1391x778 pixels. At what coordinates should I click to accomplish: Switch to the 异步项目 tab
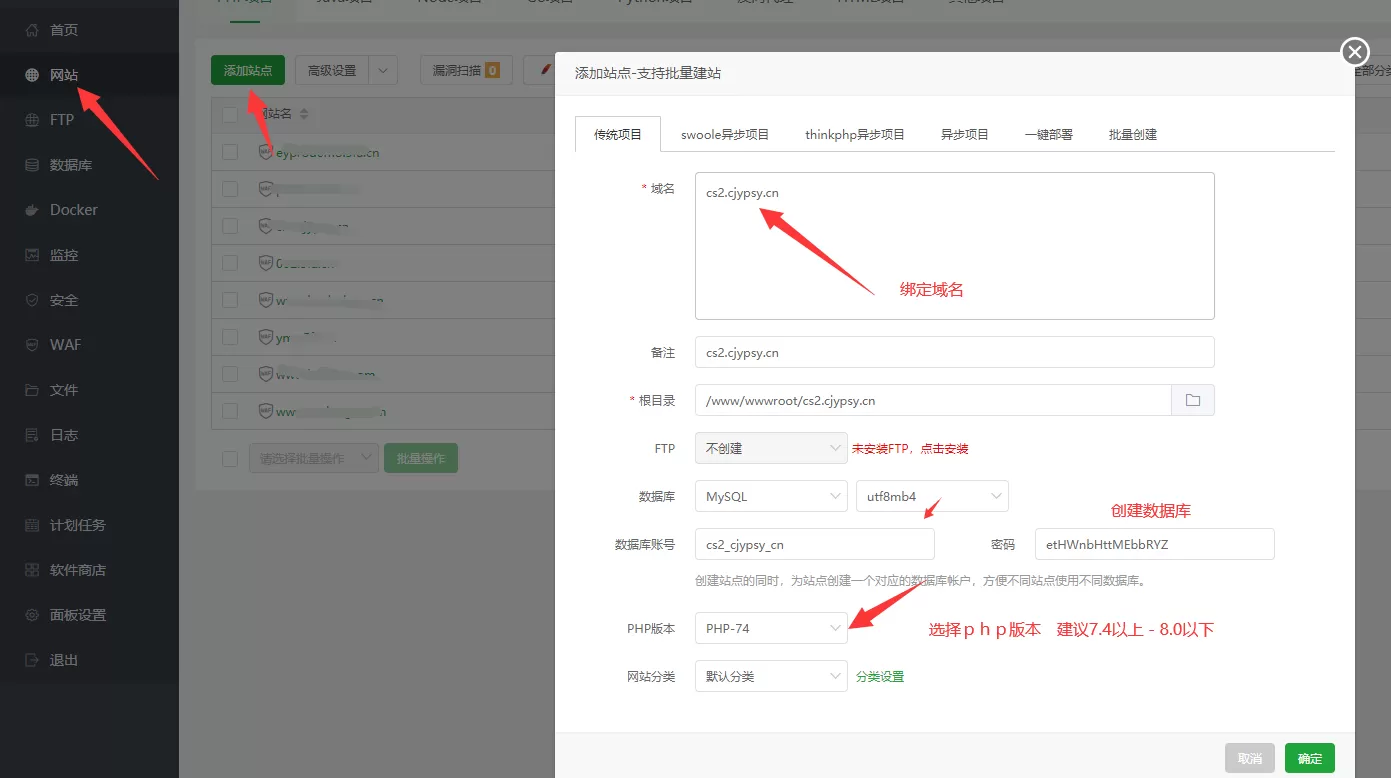tap(965, 134)
